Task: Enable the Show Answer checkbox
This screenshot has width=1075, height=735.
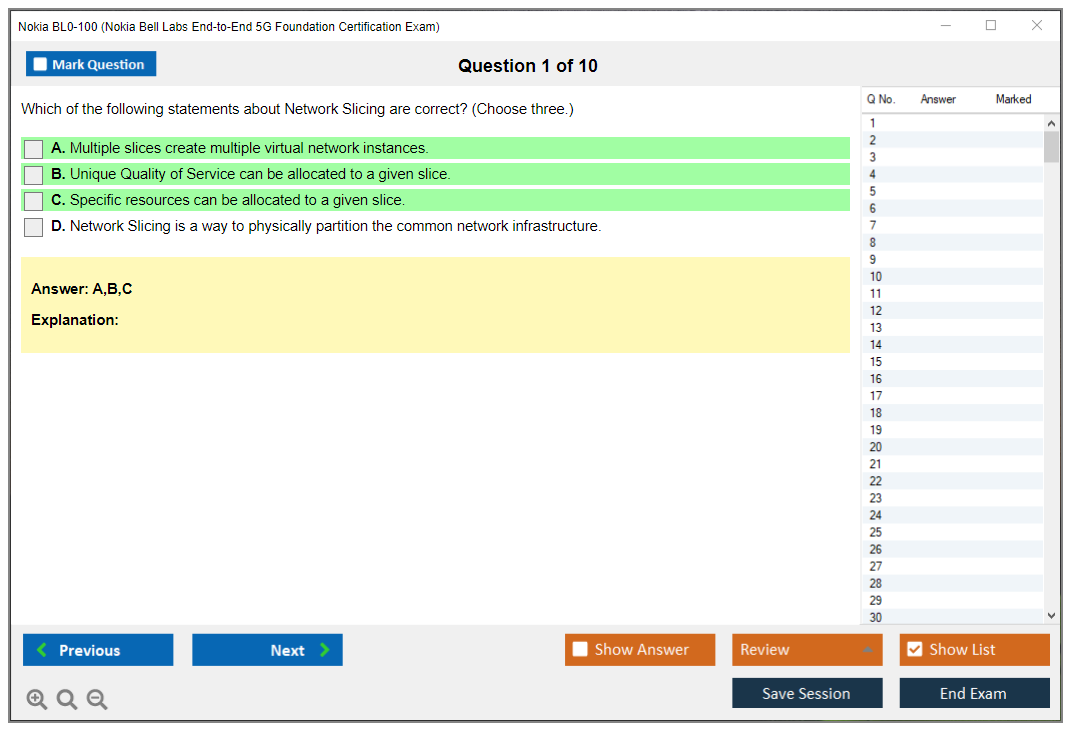Action: (x=581, y=650)
